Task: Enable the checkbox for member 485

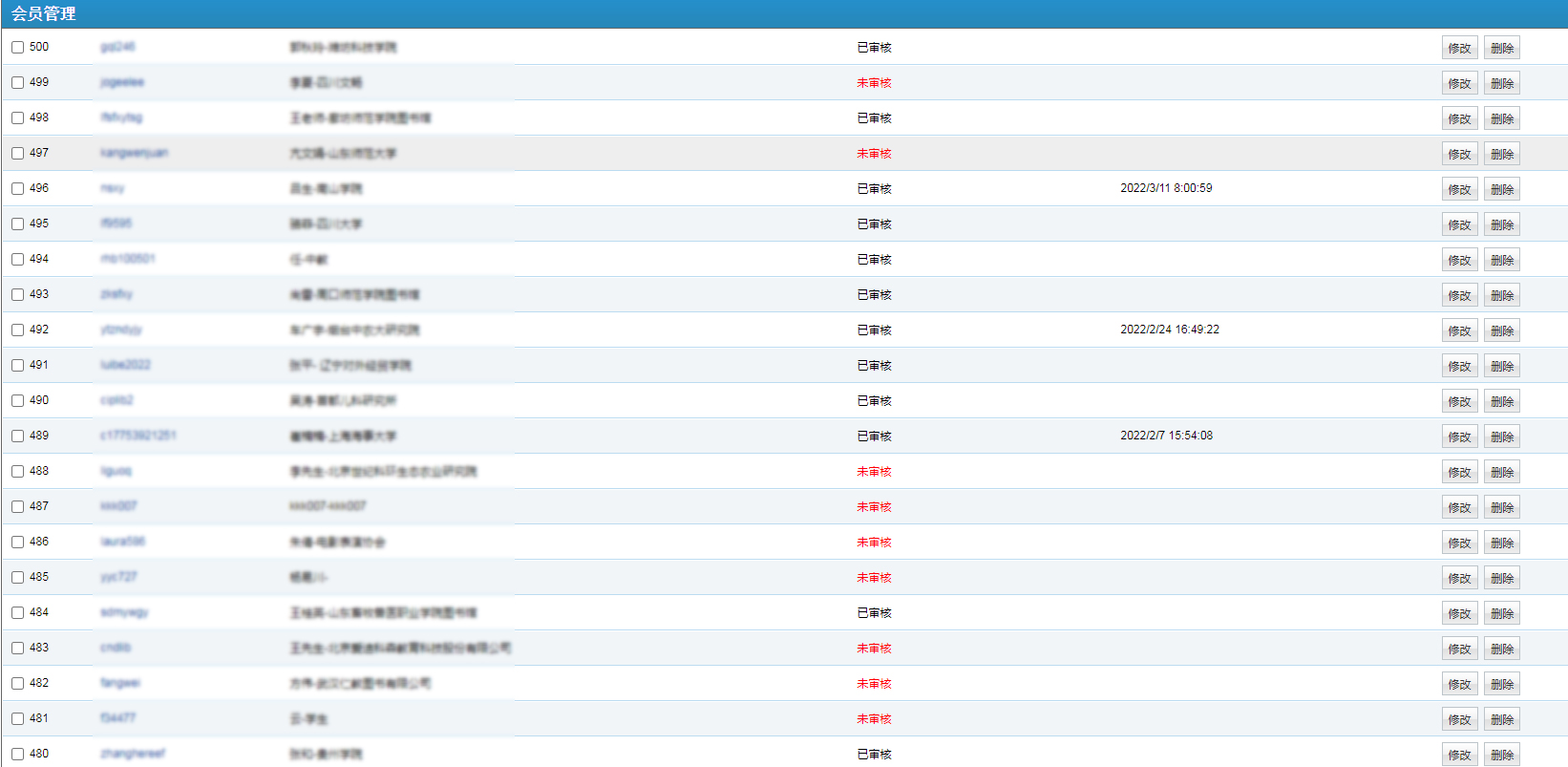Action: (x=17, y=577)
